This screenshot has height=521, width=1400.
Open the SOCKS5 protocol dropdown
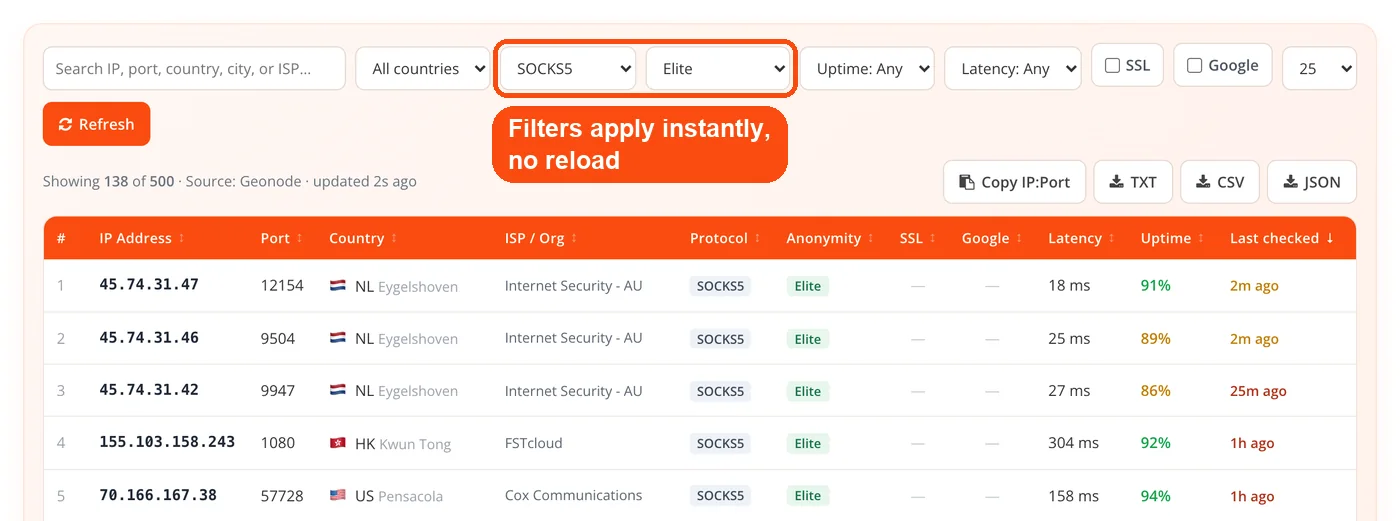coord(568,69)
